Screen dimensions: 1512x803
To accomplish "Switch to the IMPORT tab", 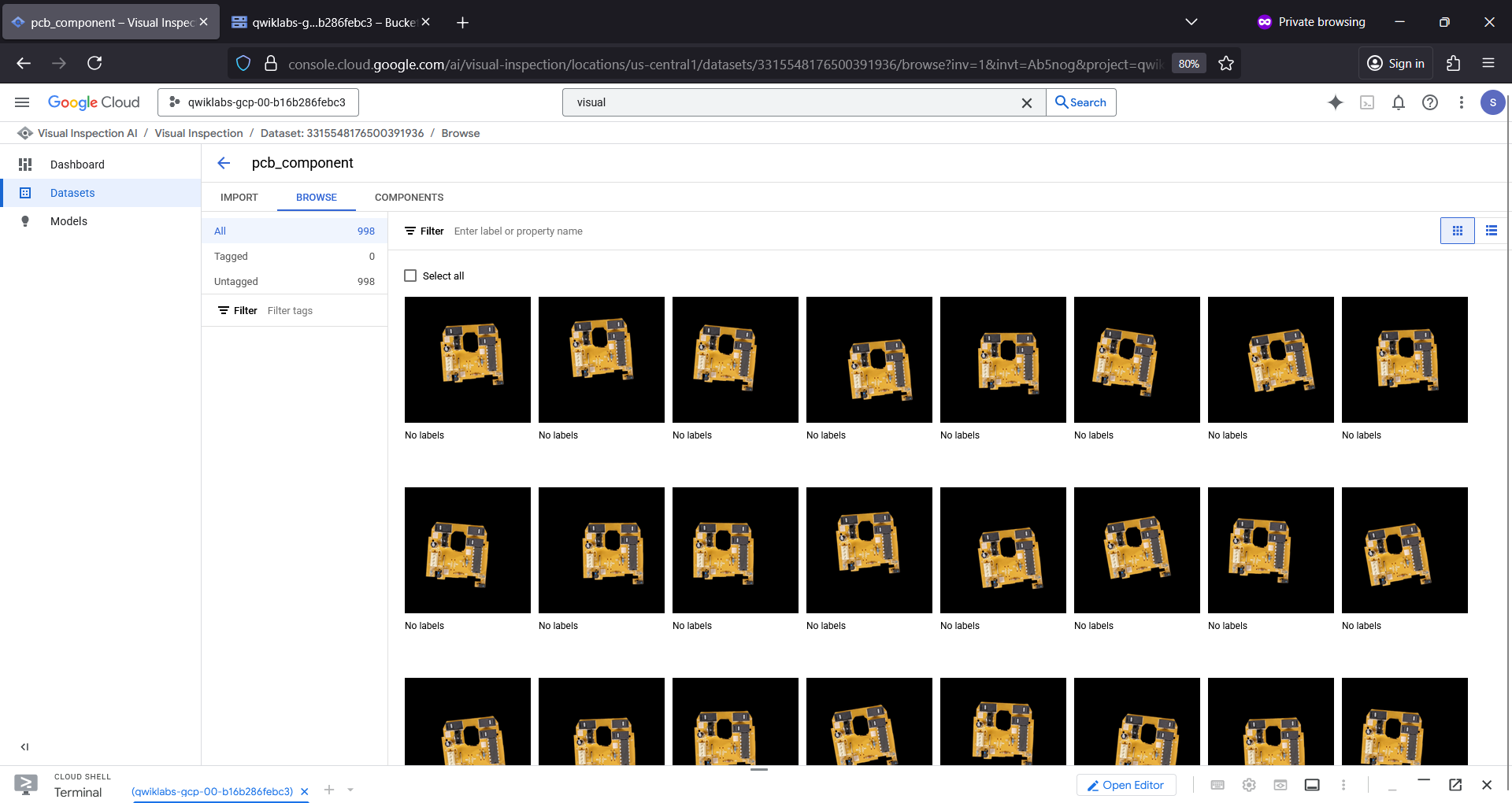I will coord(239,198).
